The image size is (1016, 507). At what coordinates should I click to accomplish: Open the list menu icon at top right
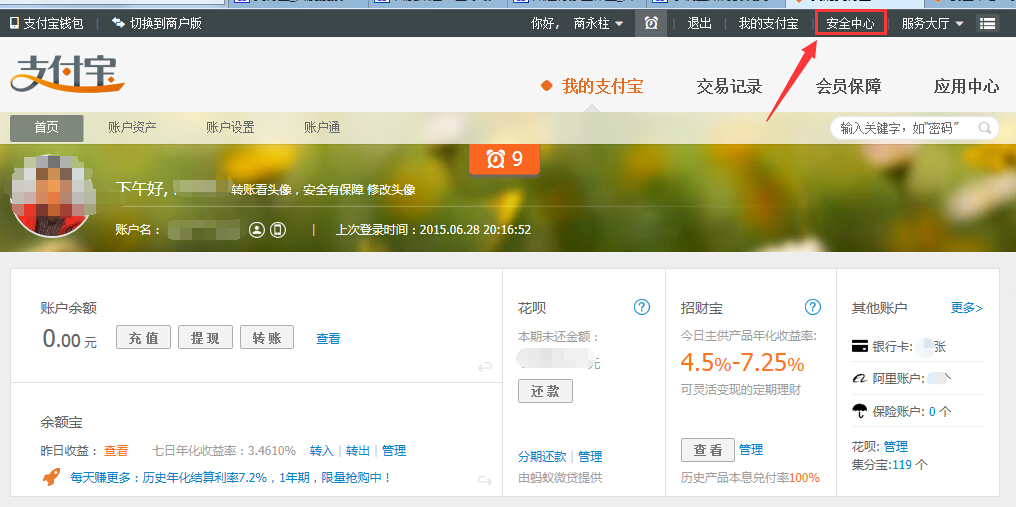point(987,23)
